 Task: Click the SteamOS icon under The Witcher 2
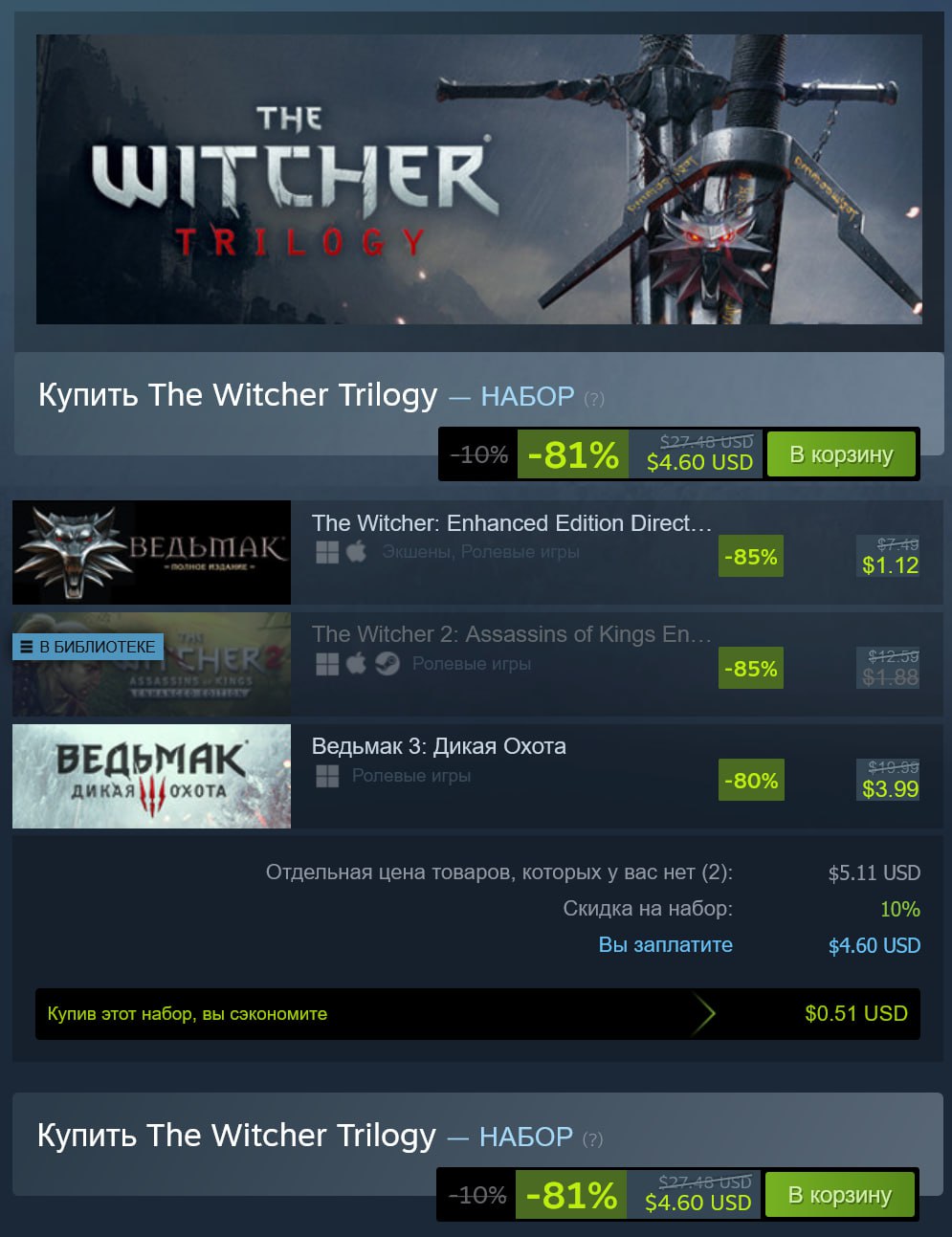pos(387,664)
